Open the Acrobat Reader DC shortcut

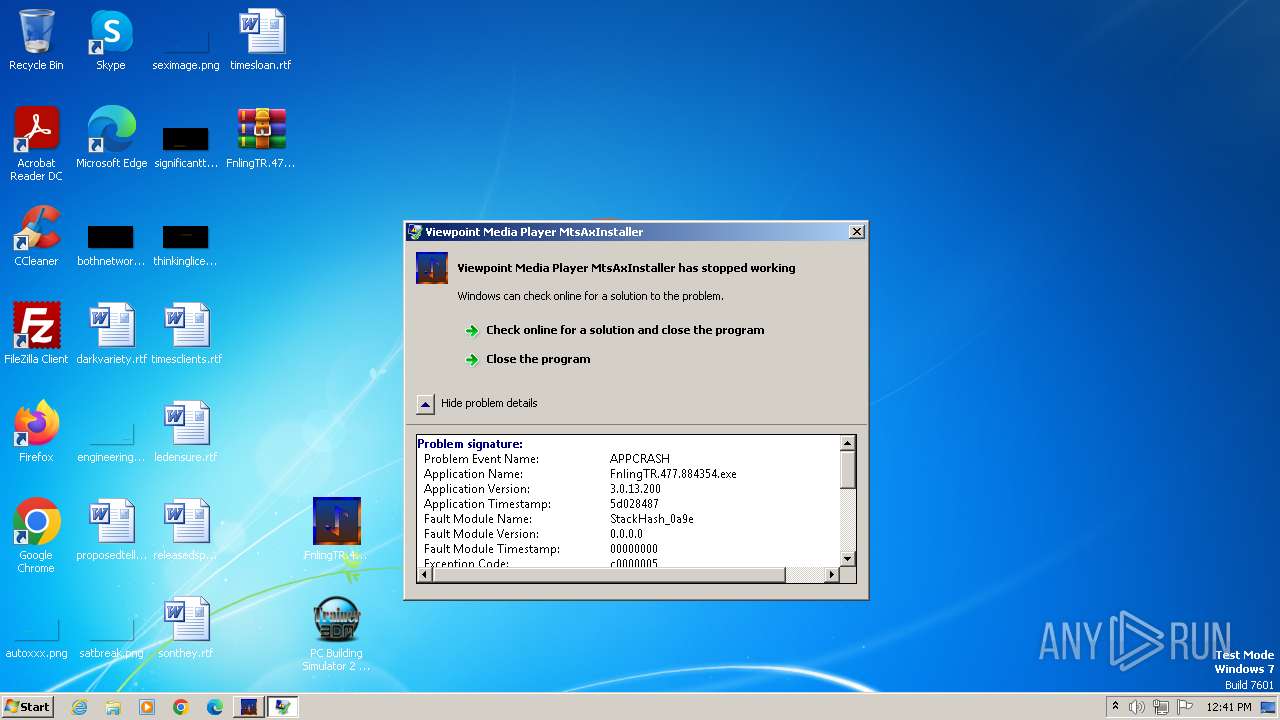coord(36,144)
